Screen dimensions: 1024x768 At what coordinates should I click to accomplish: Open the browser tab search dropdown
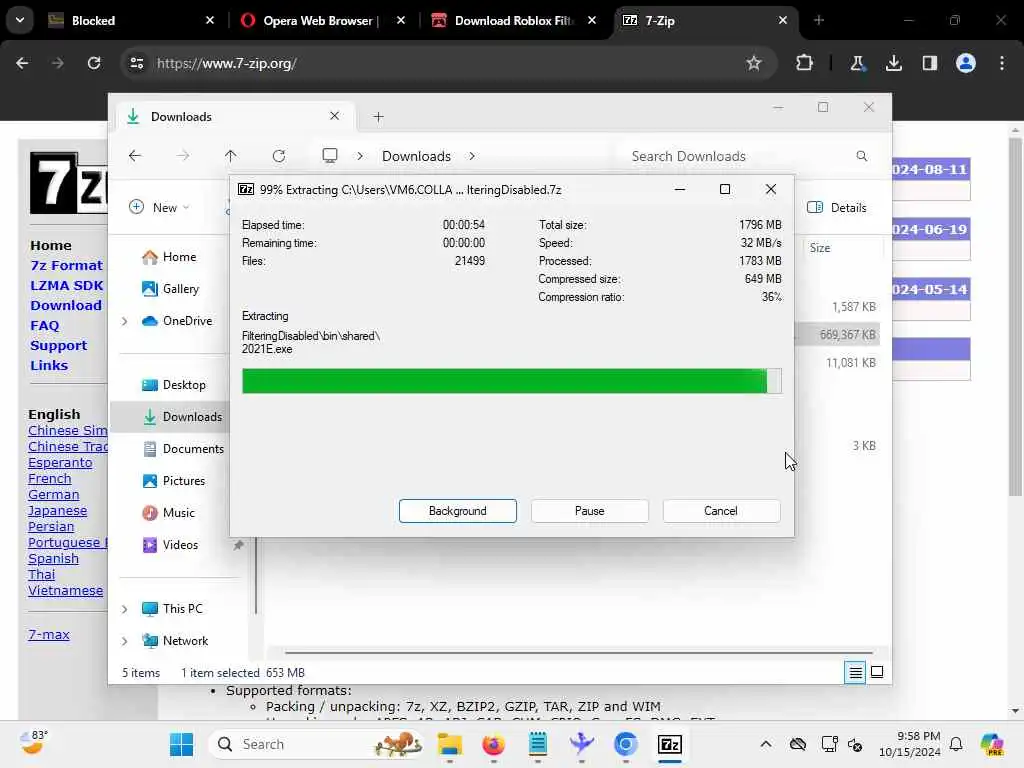(x=20, y=20)
